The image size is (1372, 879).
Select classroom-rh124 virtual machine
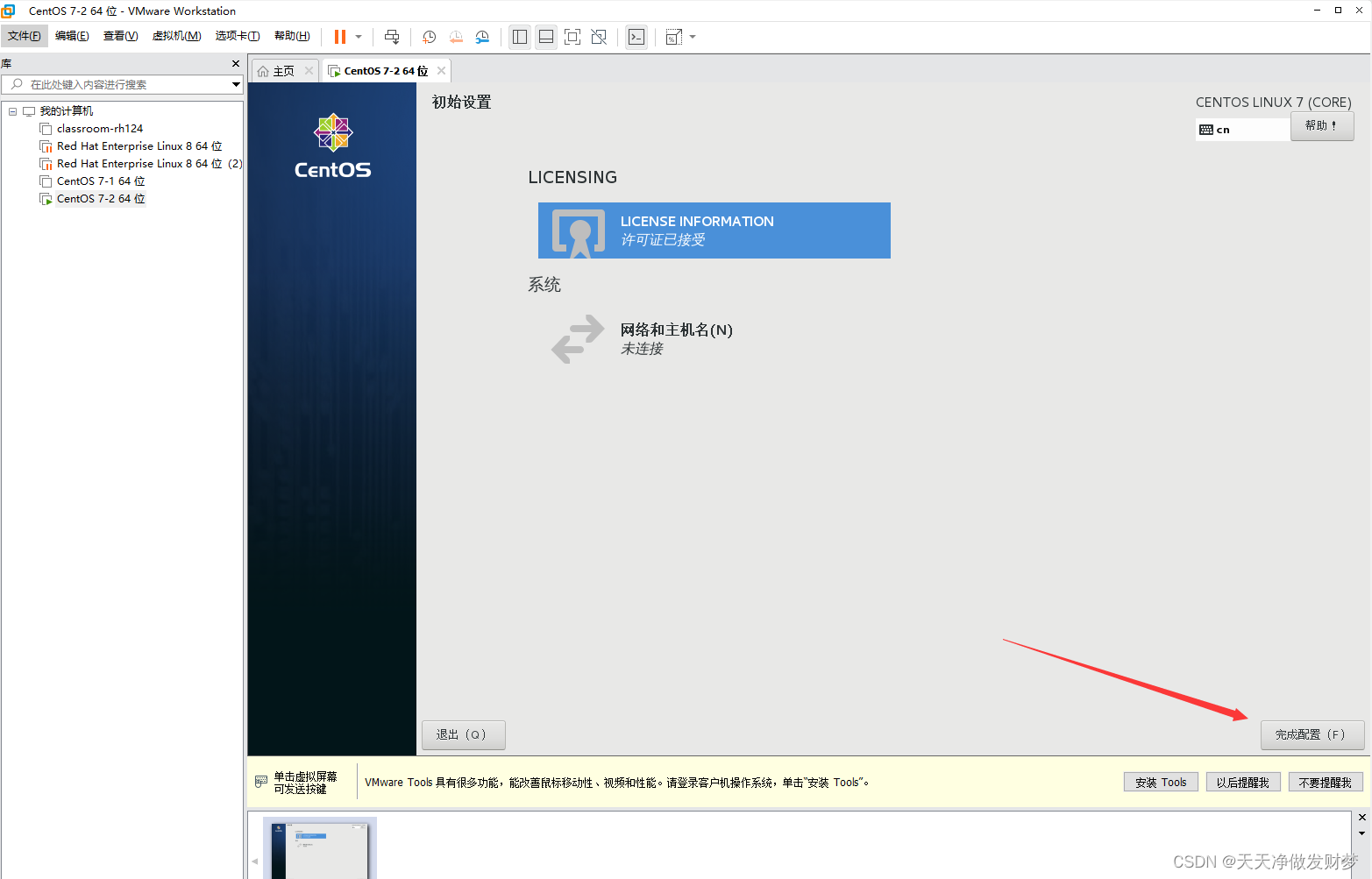point(100,129)
